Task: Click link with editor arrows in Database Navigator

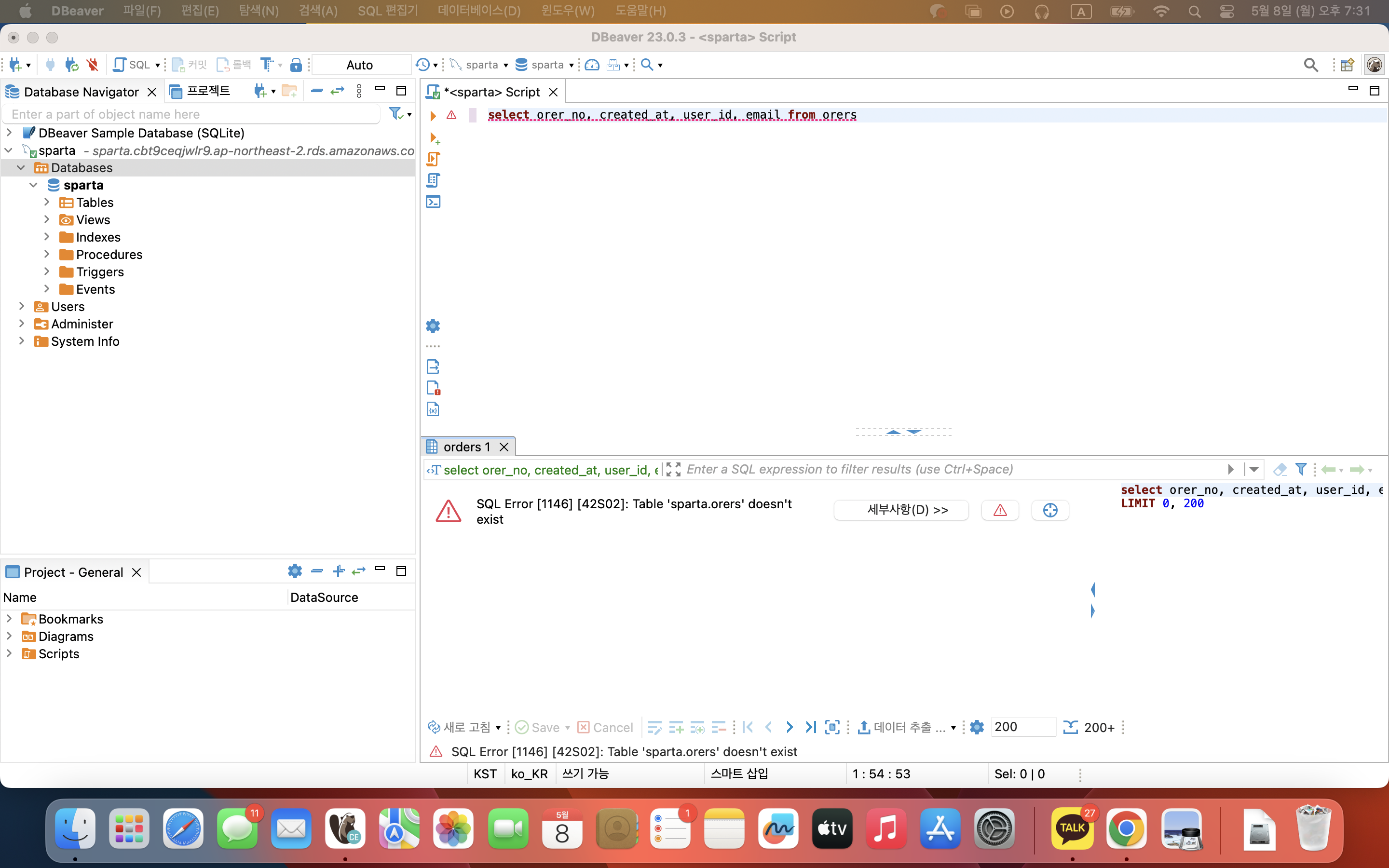Action: point(338,91)
